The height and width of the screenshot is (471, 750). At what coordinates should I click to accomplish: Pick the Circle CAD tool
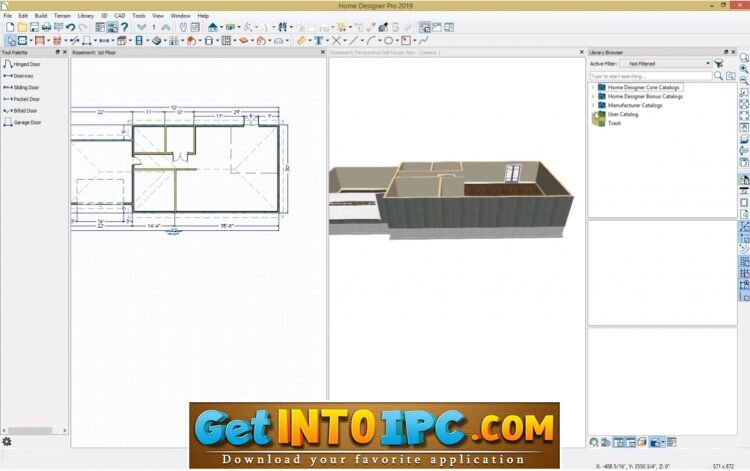389,41
